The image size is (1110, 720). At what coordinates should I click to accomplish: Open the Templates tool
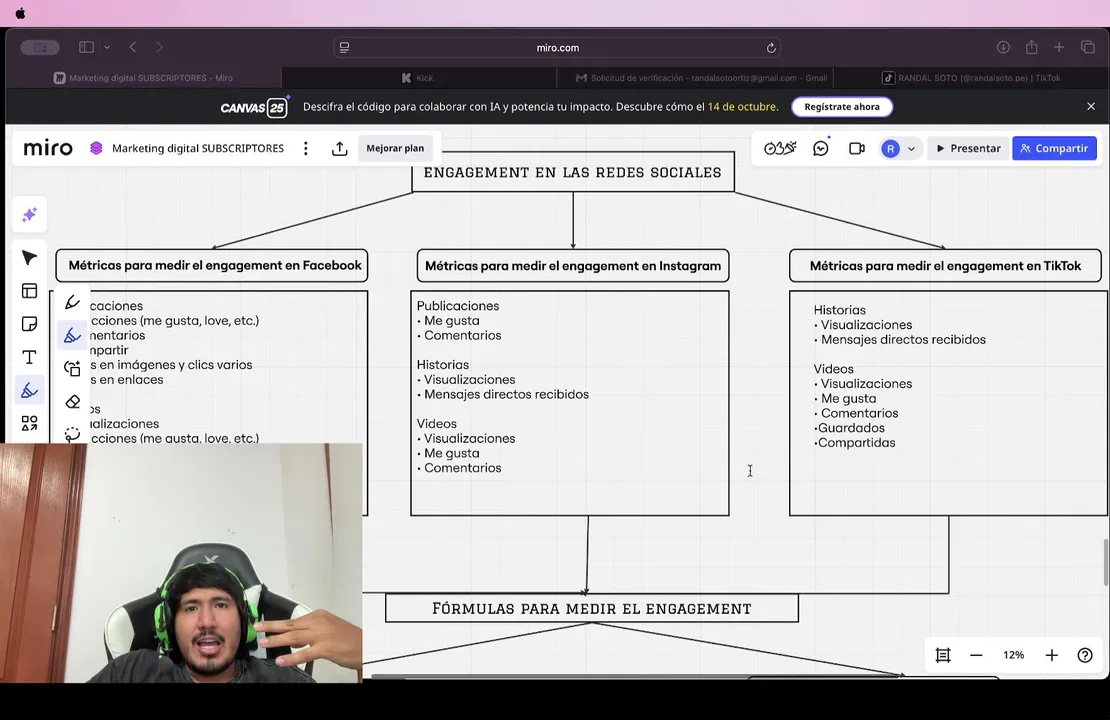(29, 291)
